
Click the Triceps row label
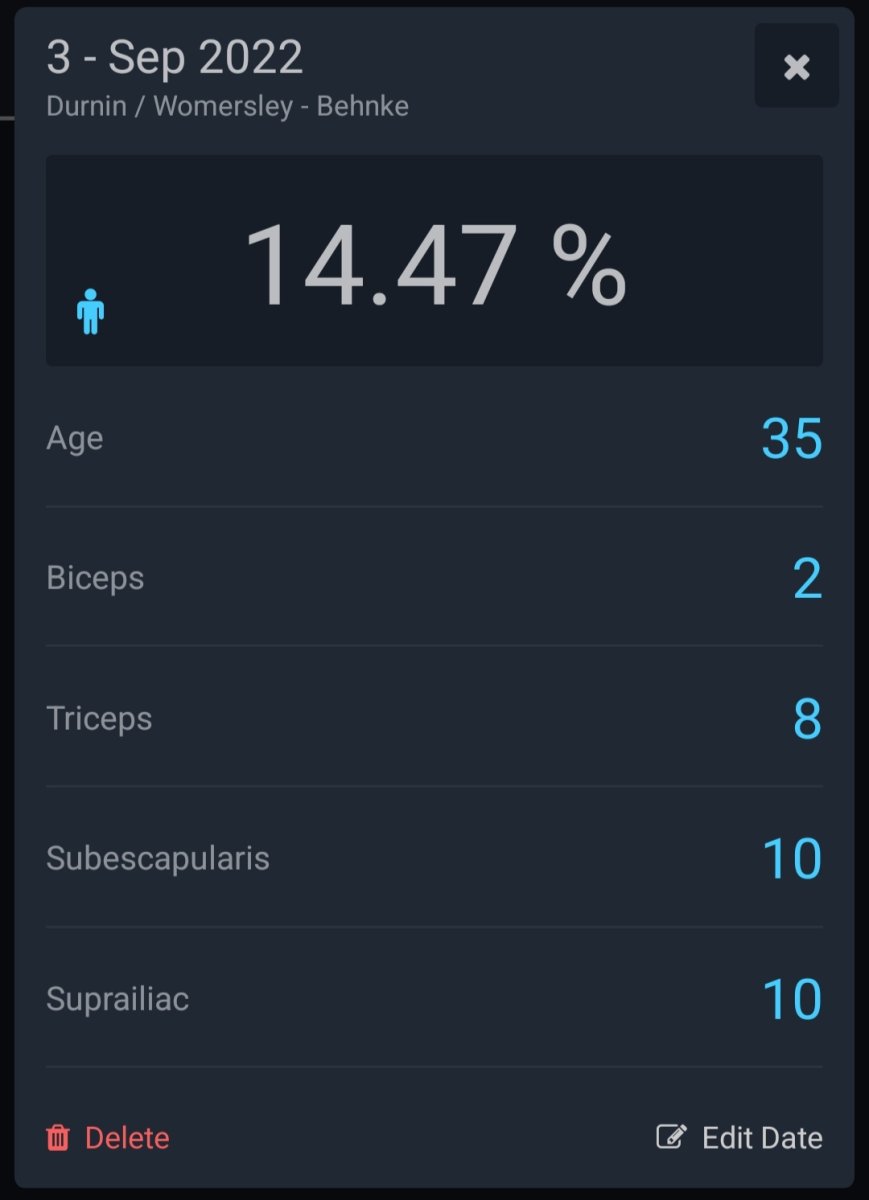pyautogui.click(x=99, y=718)
